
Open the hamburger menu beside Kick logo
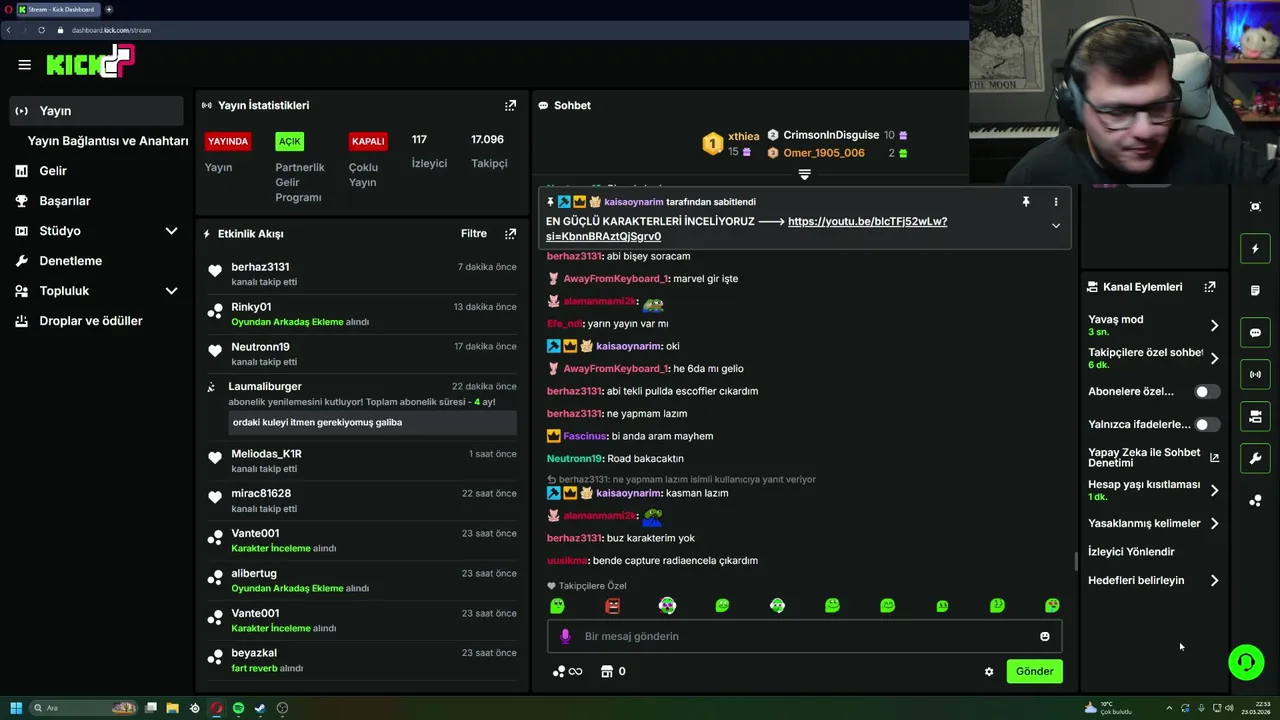click(x=24, y=65)
